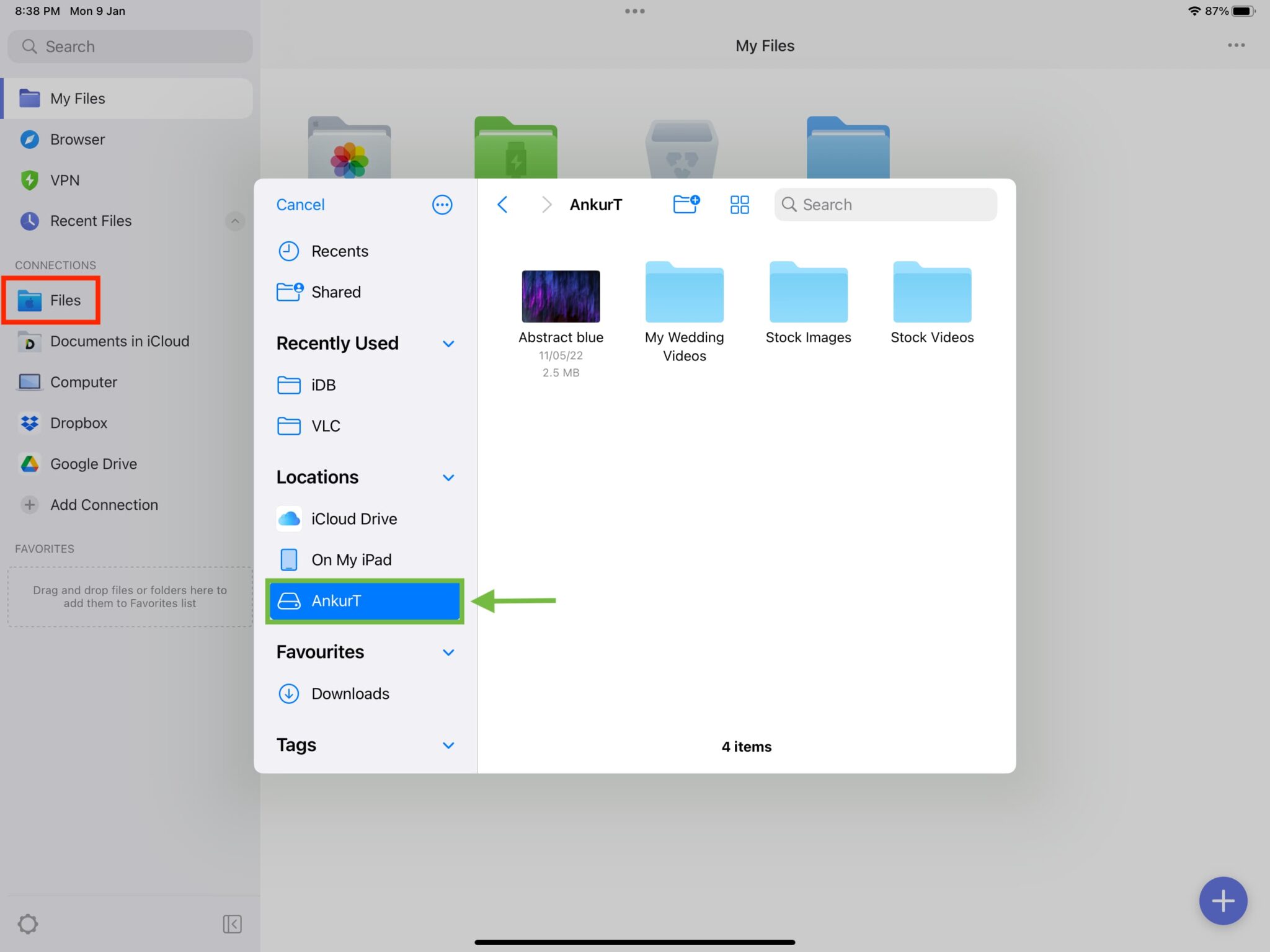Screen dimensions: 1270x952
Task: Select Recent Files in sidebar
Action: [x=118, y=221]
